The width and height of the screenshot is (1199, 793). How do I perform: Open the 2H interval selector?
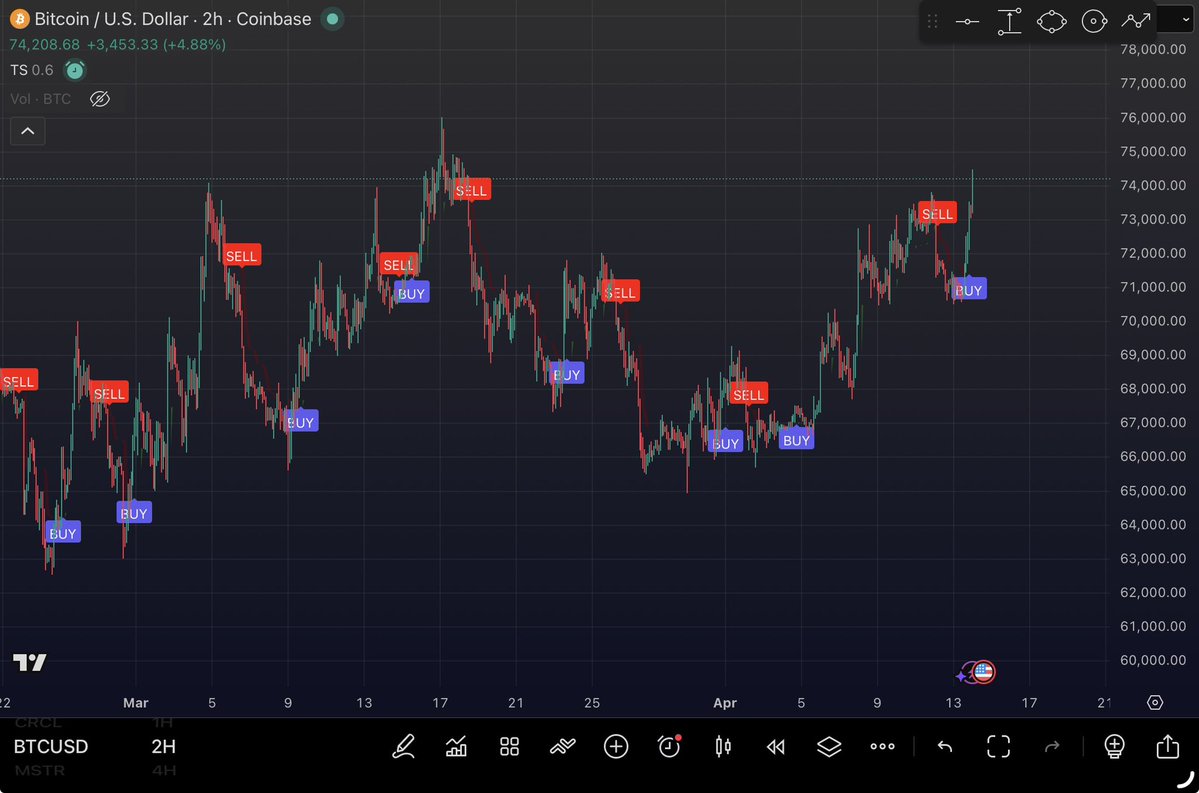coord(164,746)
